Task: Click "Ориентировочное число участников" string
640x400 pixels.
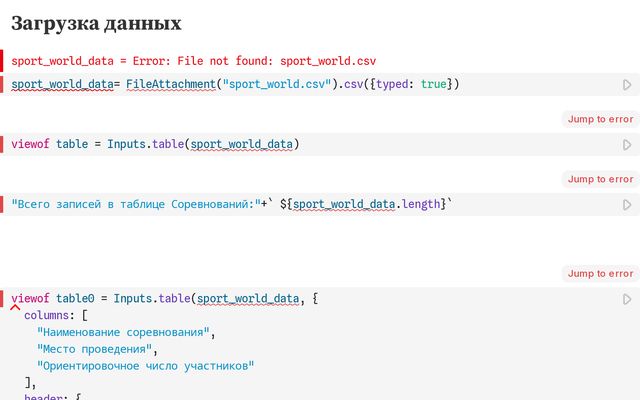Action: 145,366
